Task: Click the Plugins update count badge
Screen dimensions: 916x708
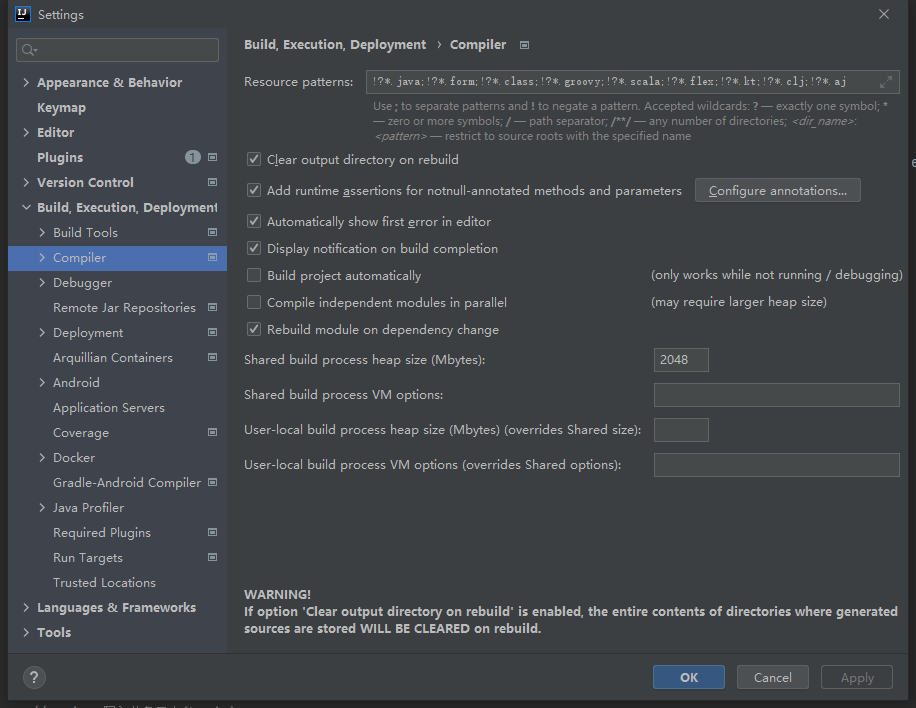Action: pyautogui.click(x=193, y=157)
